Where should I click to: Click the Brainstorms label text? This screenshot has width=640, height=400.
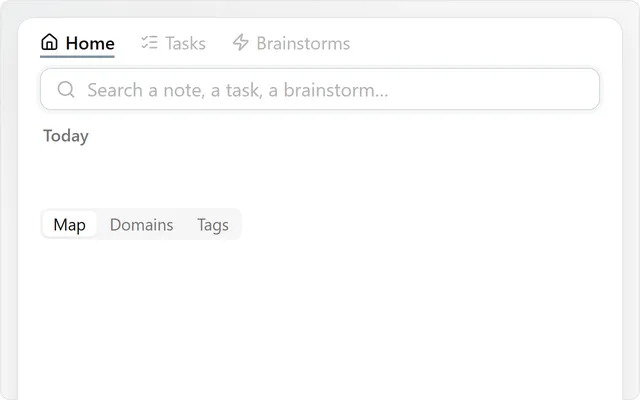point(303,43)
